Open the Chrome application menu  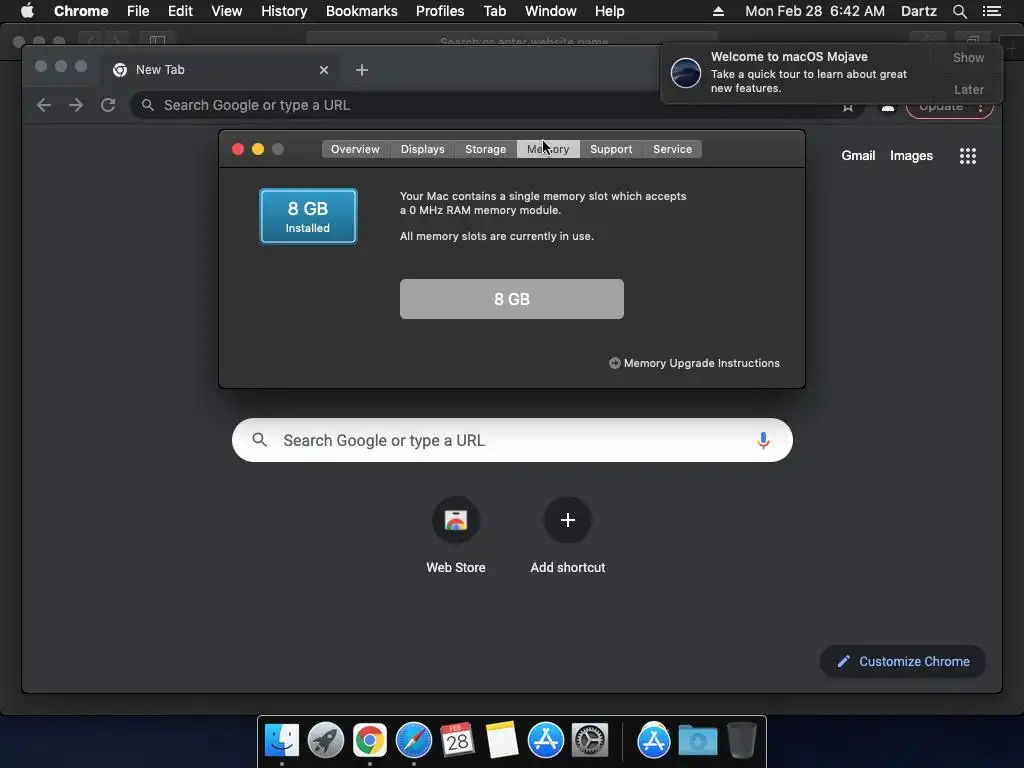(81, 11)
